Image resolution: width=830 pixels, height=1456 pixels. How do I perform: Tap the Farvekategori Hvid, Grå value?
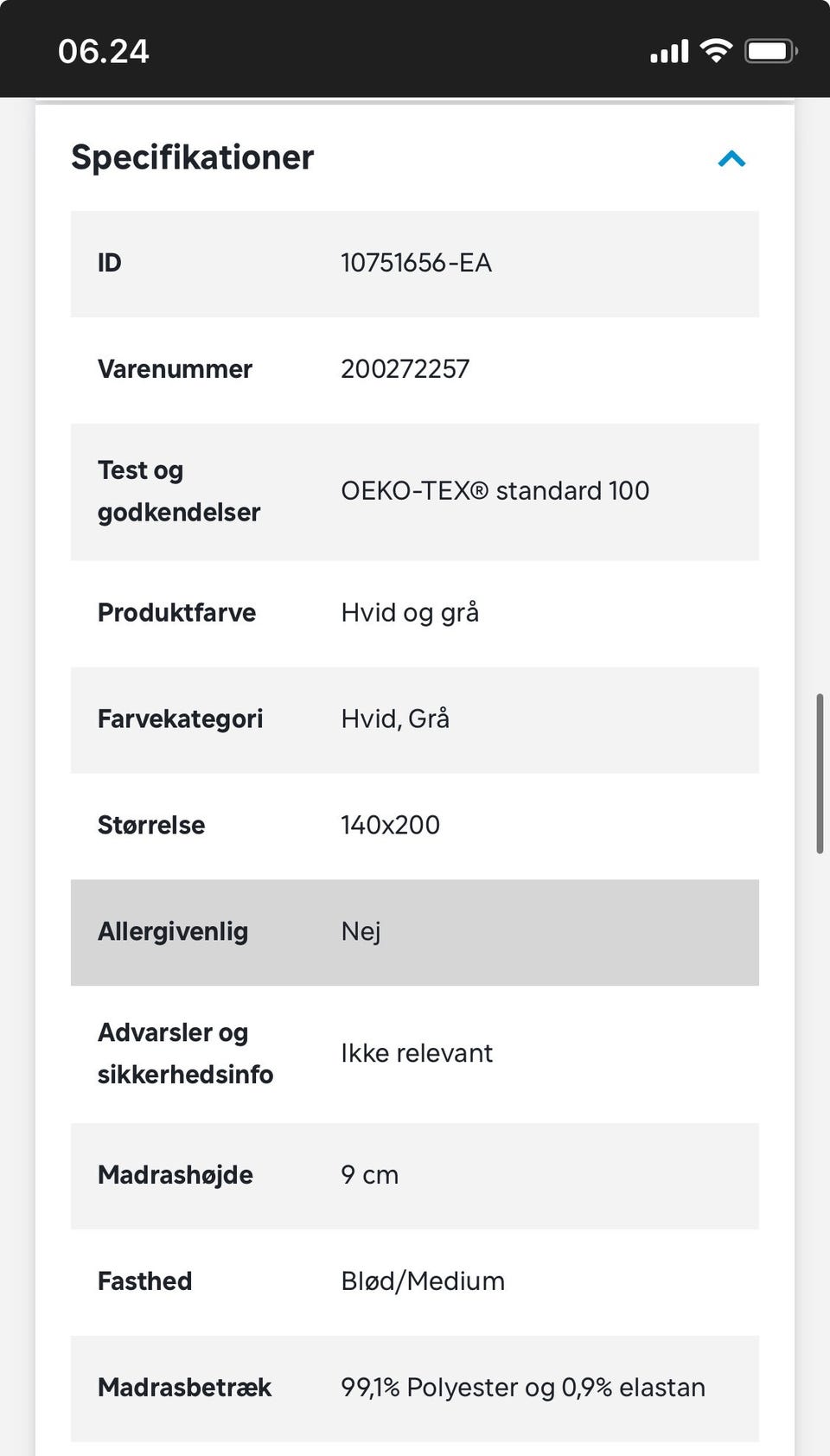tap(395, 719)
